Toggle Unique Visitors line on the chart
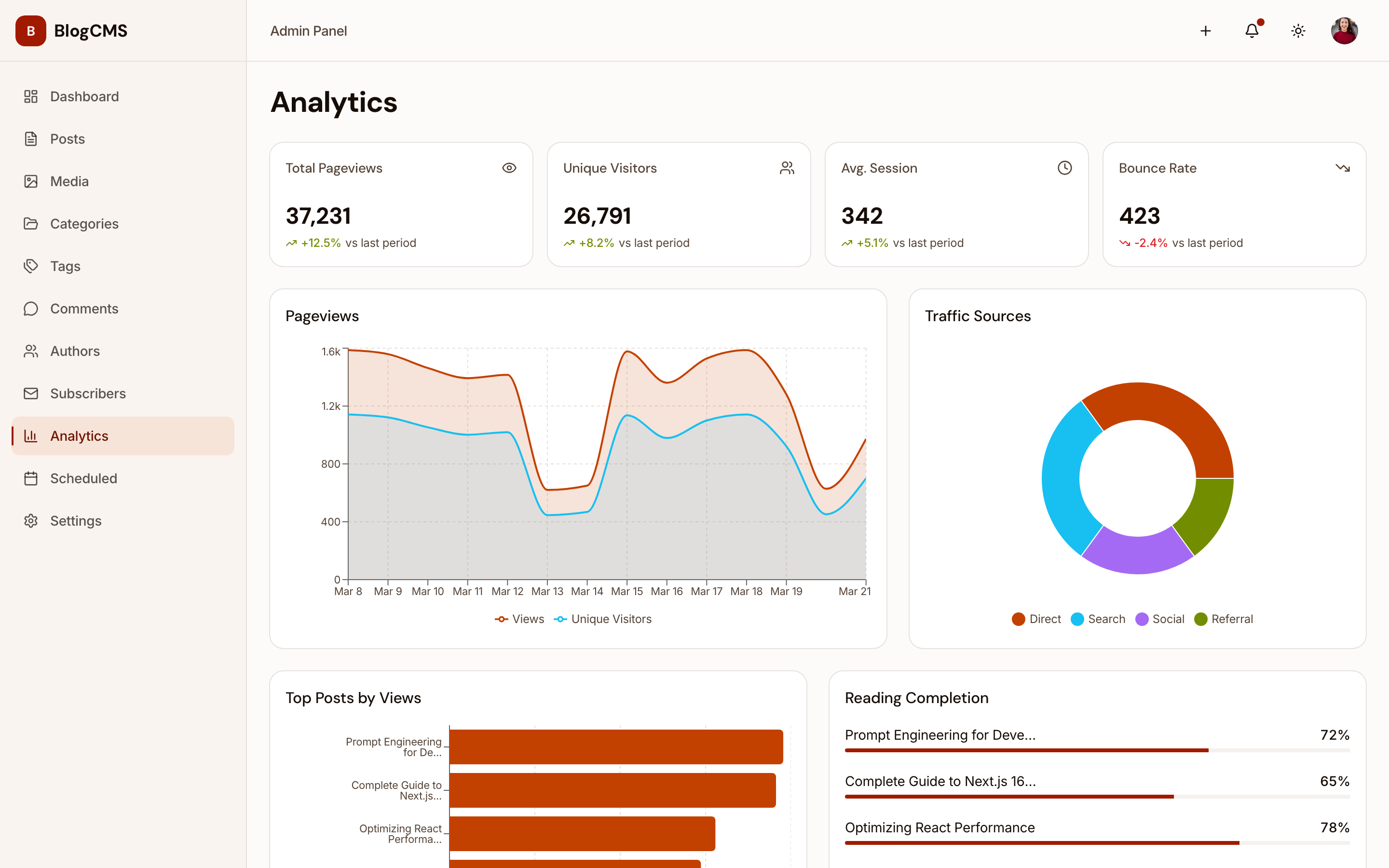The width and height of the screenshot is (1389, 868). [603, 619]
